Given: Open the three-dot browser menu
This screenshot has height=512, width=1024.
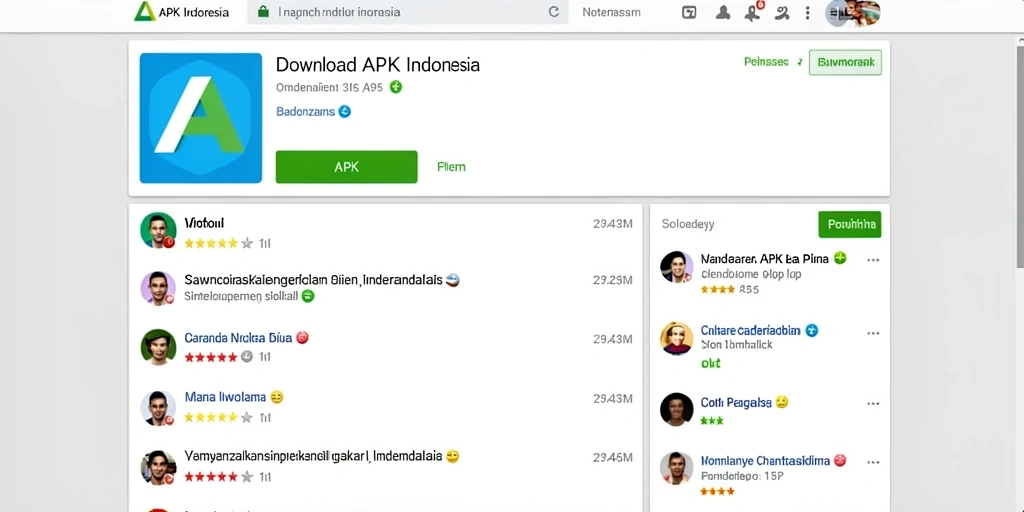Looking at the screenshot, I should 808,12.
